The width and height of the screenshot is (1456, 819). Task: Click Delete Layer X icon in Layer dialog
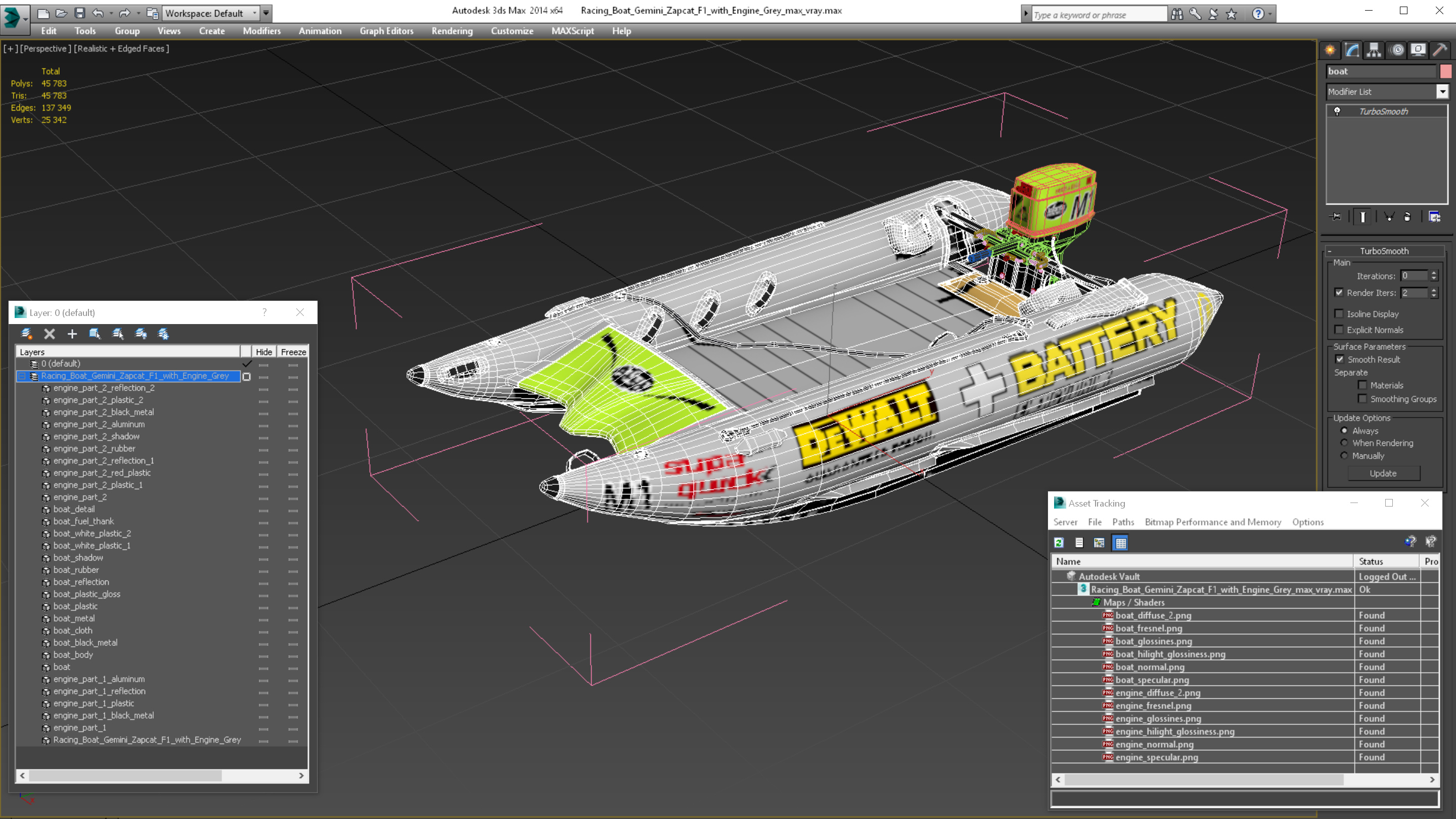pyautogui.click(x=49, y=334)
